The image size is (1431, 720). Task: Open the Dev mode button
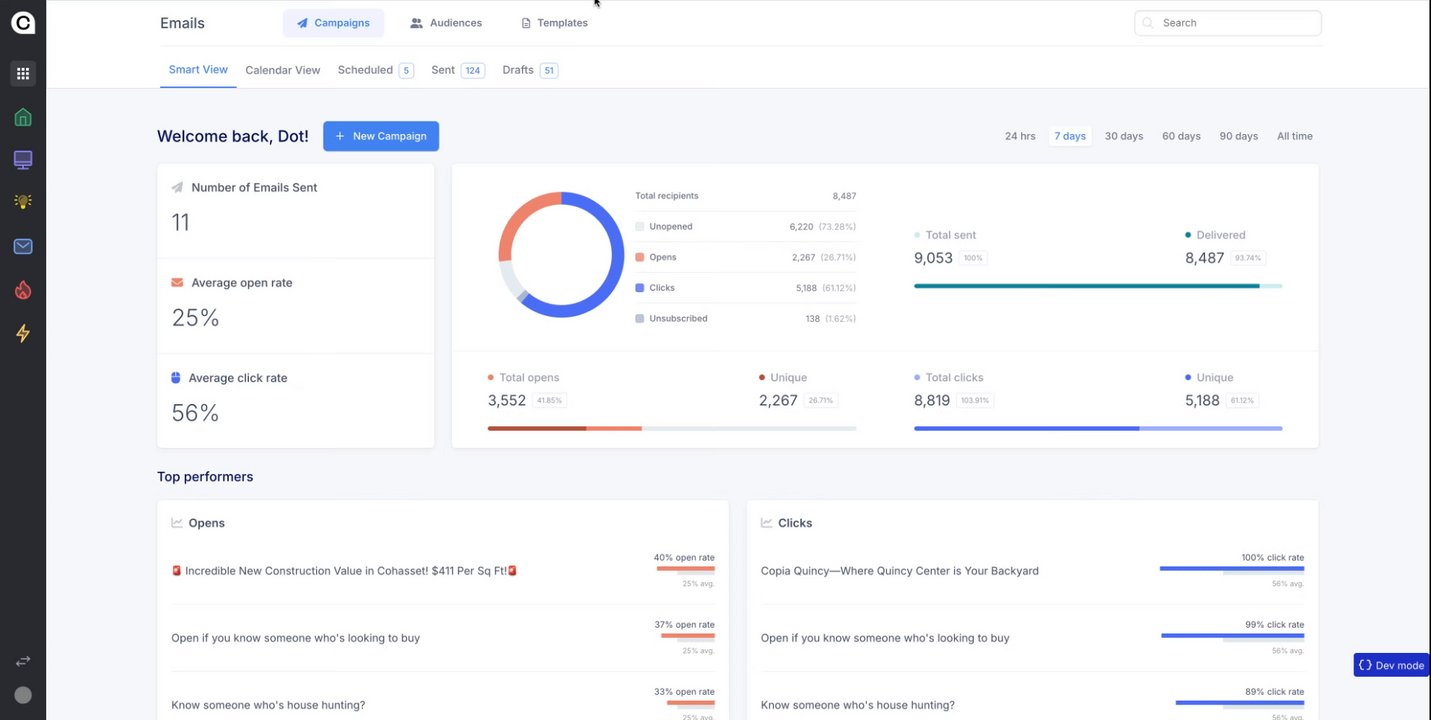click(x=1391, y=665)
